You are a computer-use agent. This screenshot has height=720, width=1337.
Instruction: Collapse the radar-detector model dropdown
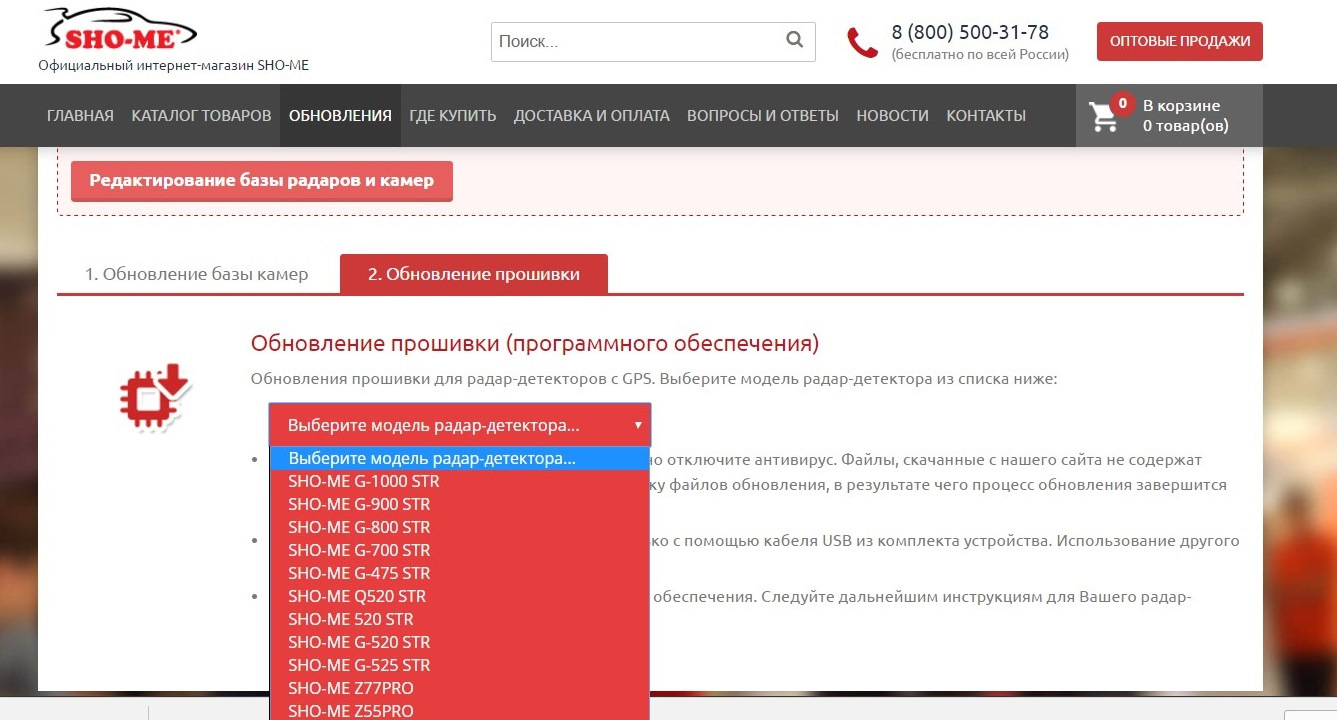coord(460,425)
